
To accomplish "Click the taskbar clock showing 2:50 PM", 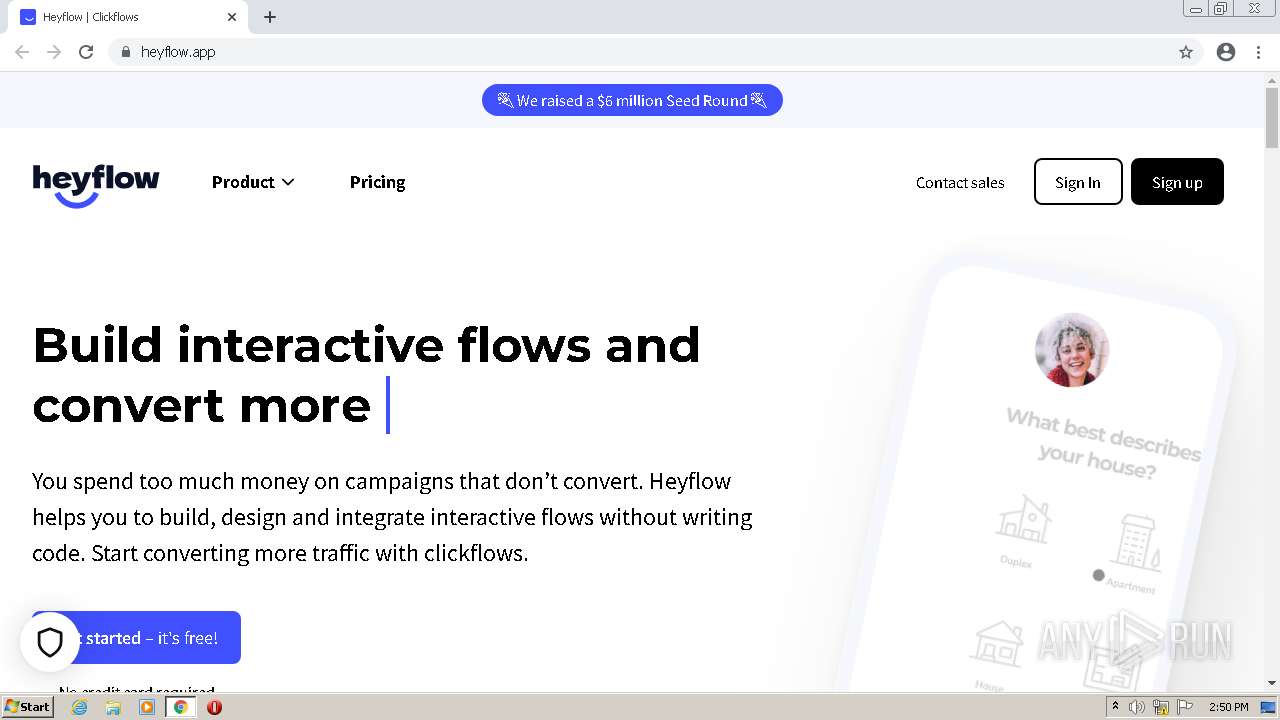I will (1228, 707).
